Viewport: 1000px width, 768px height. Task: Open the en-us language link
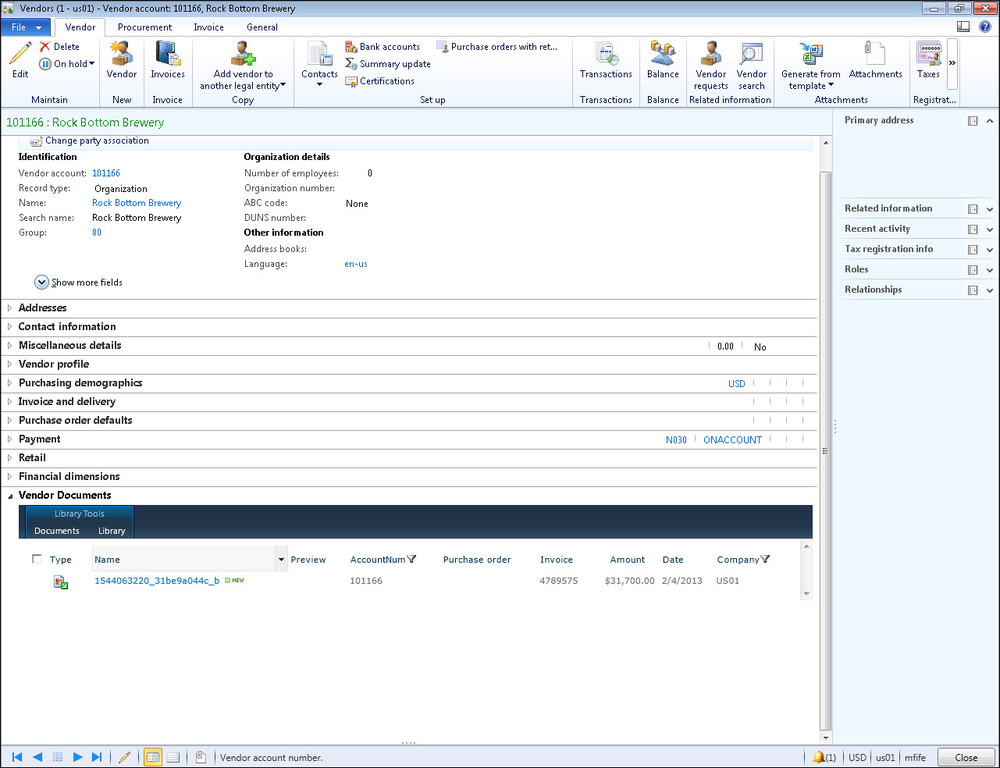(356, 264)
